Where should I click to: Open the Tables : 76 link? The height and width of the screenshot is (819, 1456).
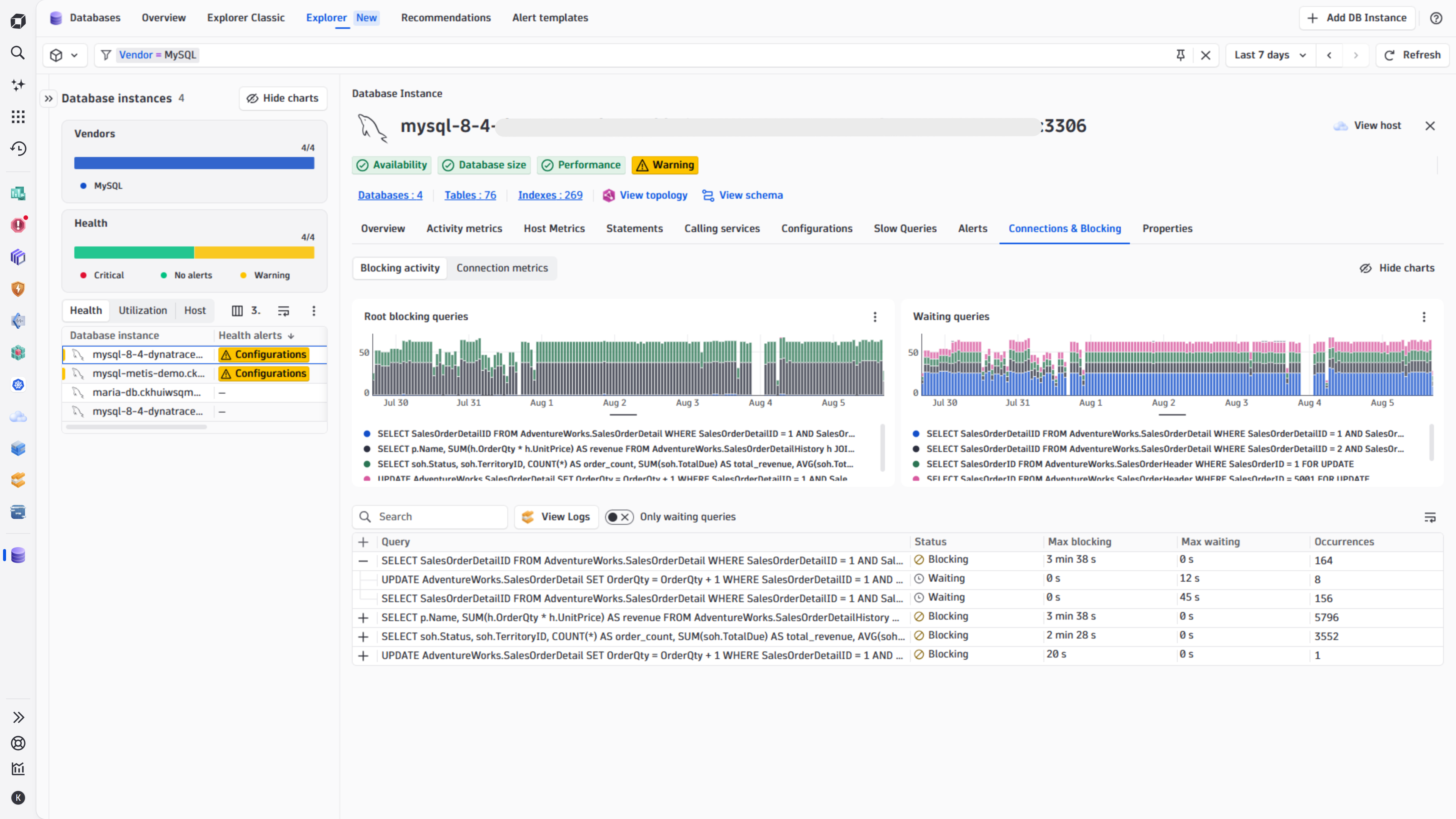pos(470,195)
